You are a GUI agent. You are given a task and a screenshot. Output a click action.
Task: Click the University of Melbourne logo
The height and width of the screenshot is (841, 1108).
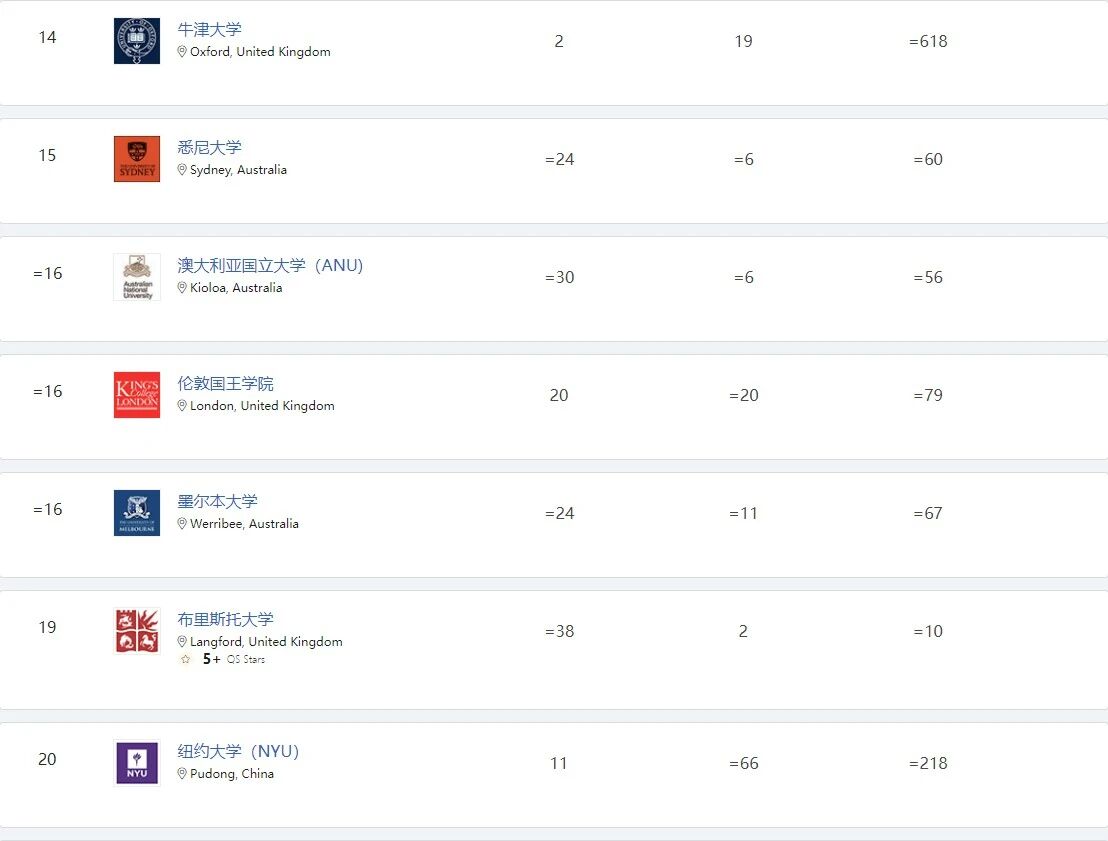137,513
